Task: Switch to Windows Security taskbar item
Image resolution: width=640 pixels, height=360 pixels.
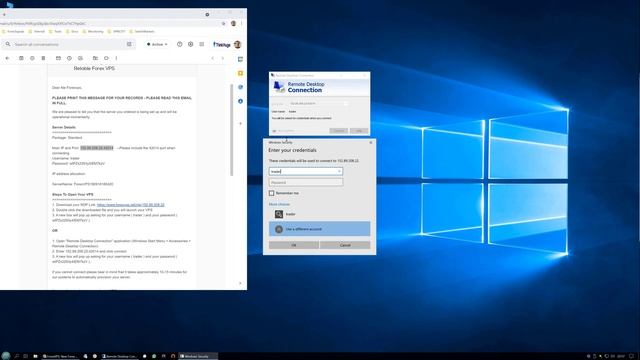Action: (198, 356)
